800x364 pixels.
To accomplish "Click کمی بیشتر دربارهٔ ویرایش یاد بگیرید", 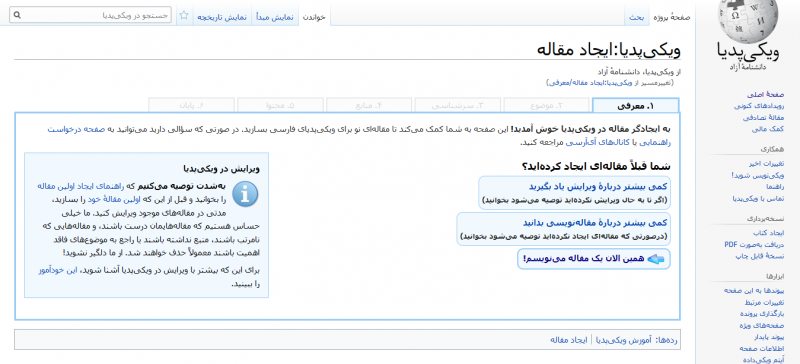I will pos(598,186).
